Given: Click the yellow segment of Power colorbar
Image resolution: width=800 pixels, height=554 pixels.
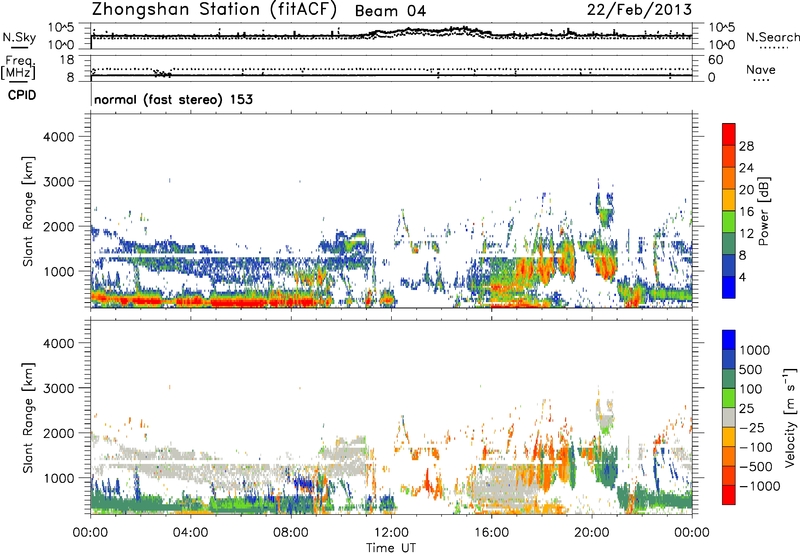Looking at the screenshot, I should coord(729,200).
